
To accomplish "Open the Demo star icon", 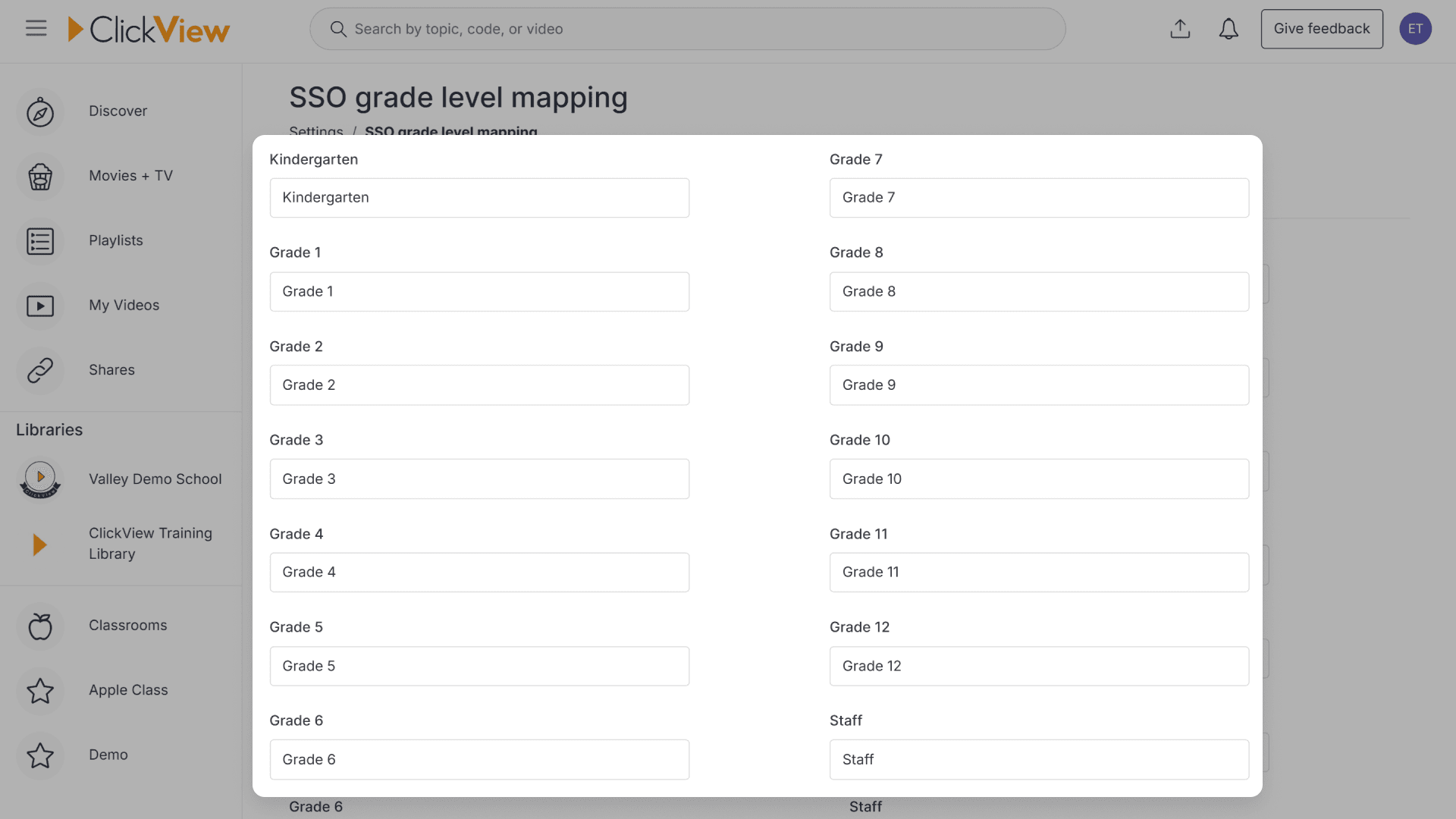I will tap(39, 755).
